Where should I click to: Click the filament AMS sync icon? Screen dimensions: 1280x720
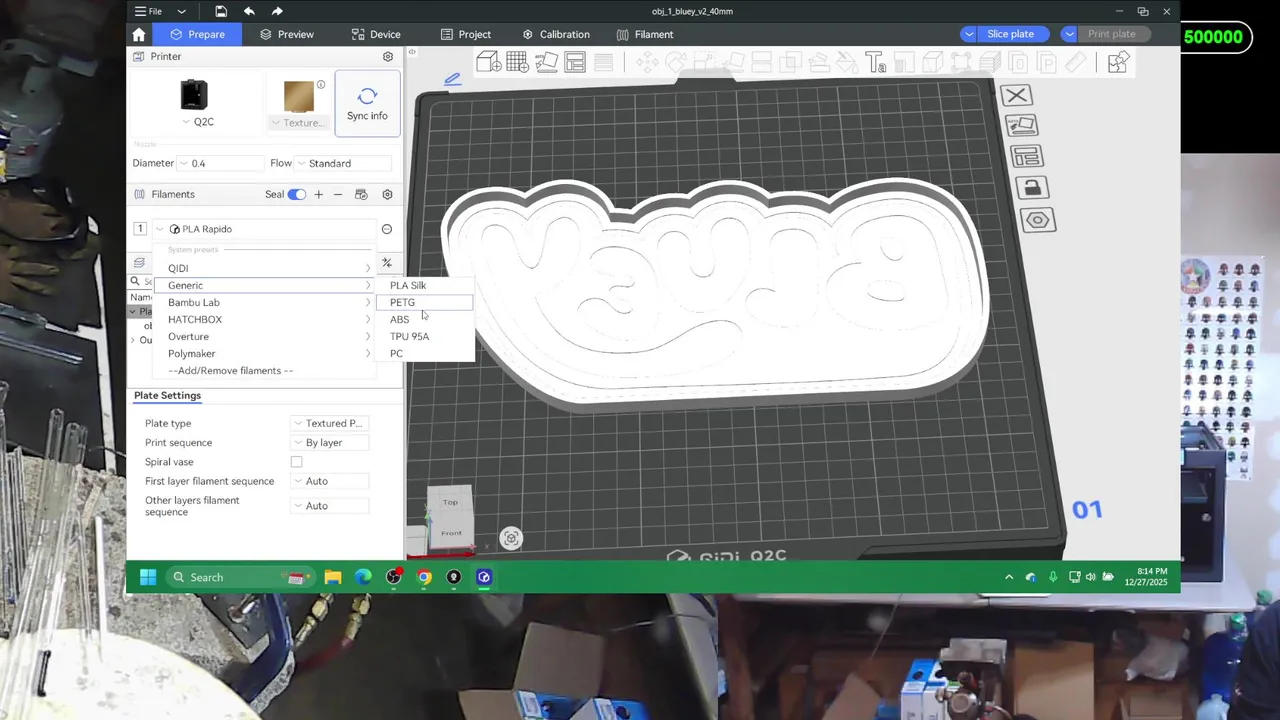pyautogui.click(x=361, y=194)
